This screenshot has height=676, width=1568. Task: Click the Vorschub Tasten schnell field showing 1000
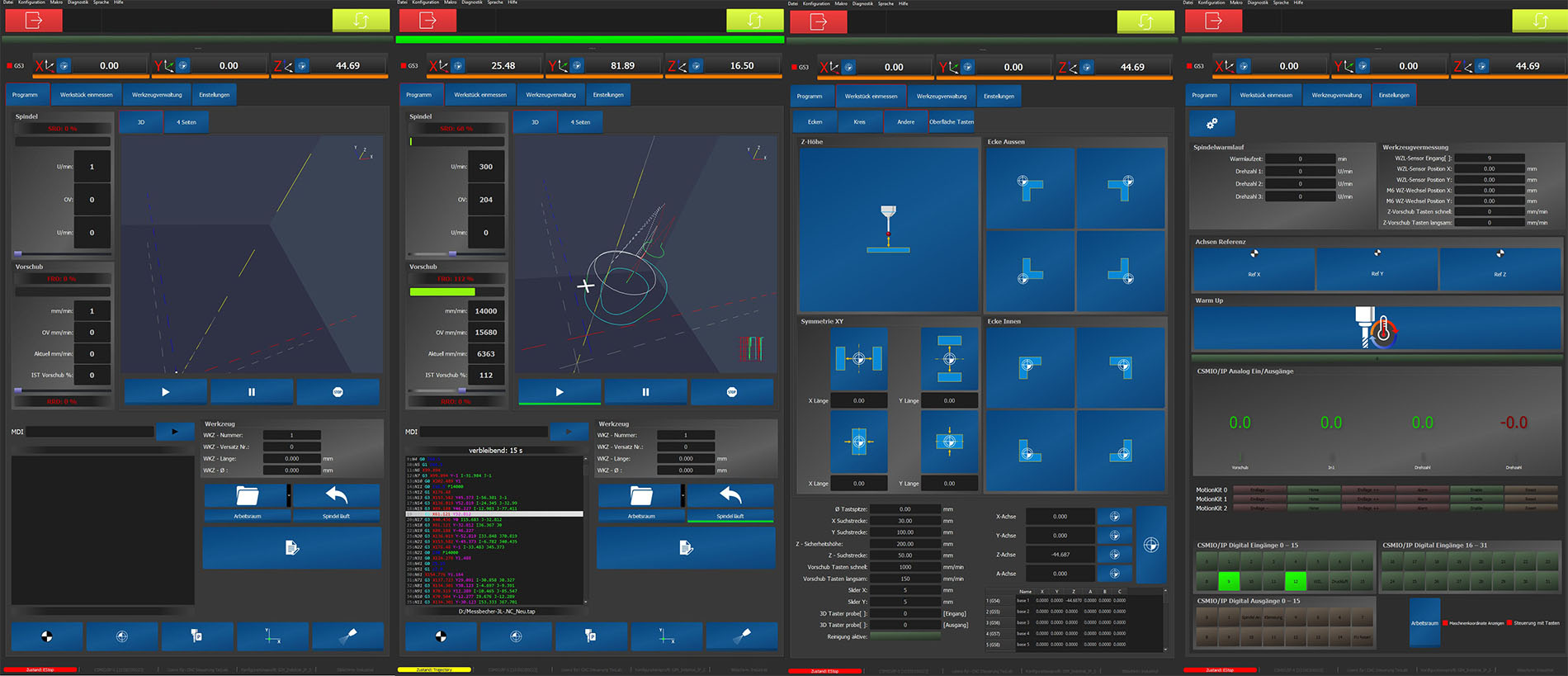[x=905, y=567]
